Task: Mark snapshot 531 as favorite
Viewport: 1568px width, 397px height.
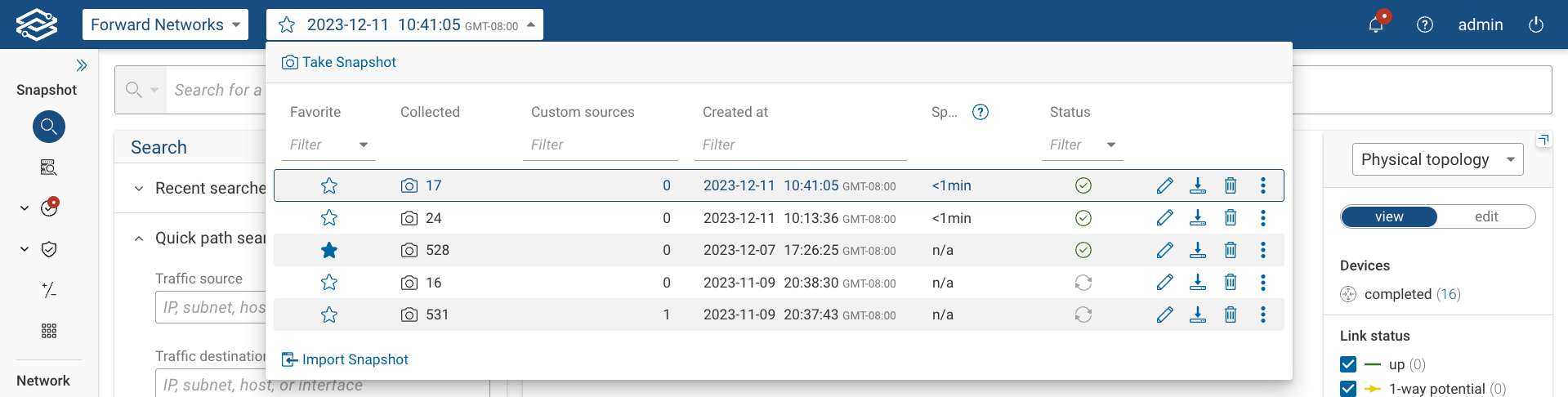Action: point(329,314)
